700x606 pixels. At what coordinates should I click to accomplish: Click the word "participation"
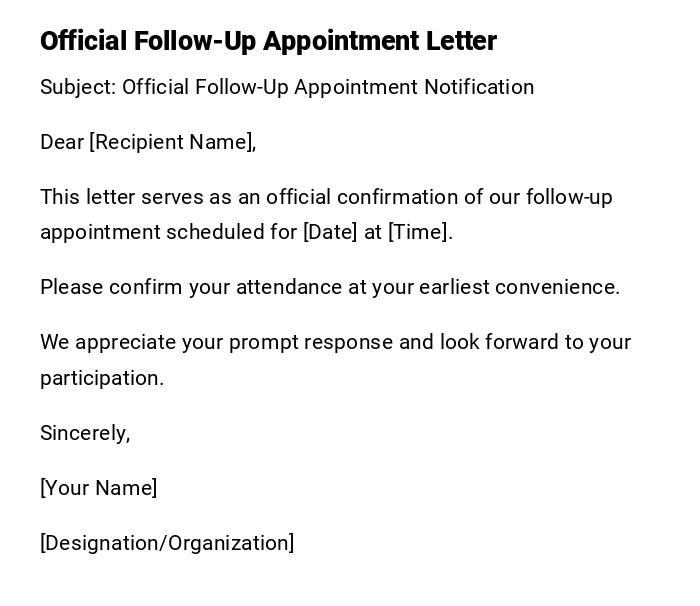click(x=100, y=378)
